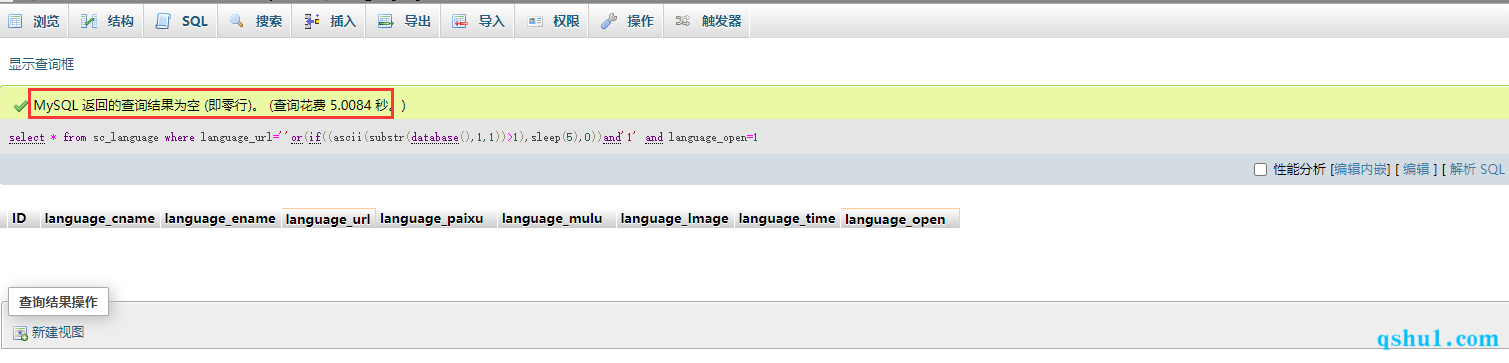
Task: Click the Structure (结构) tab icon
Action: (89, 21)
